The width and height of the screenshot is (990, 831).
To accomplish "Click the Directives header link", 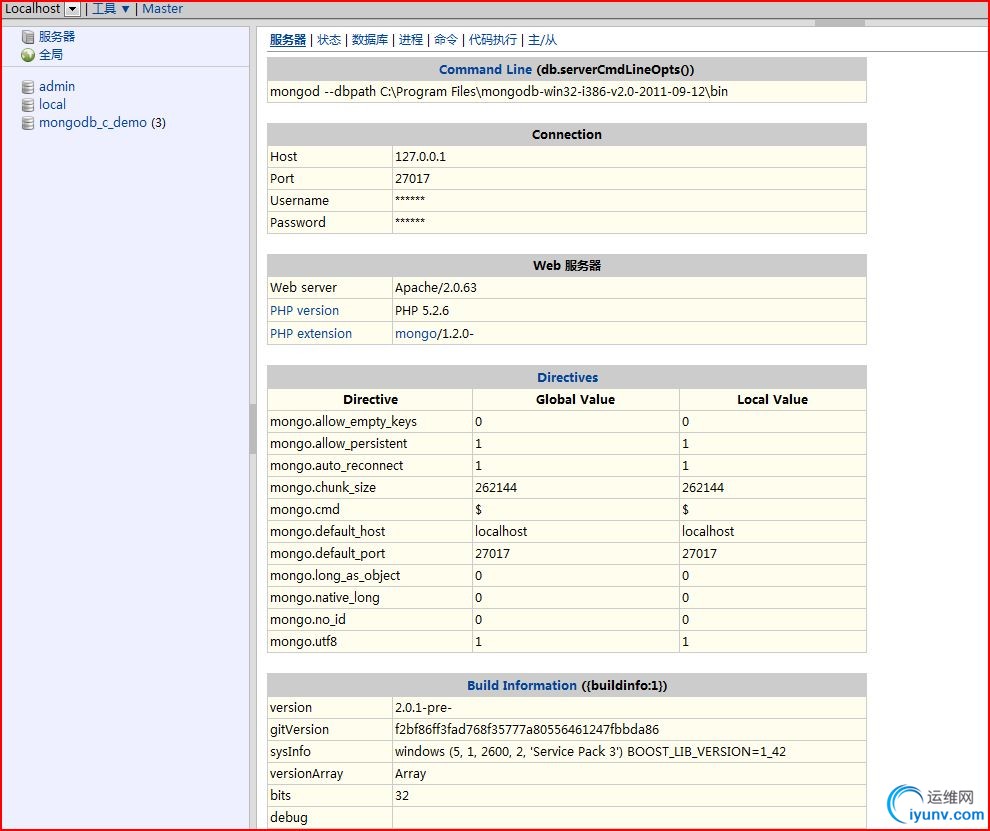I will coord(568,378).
